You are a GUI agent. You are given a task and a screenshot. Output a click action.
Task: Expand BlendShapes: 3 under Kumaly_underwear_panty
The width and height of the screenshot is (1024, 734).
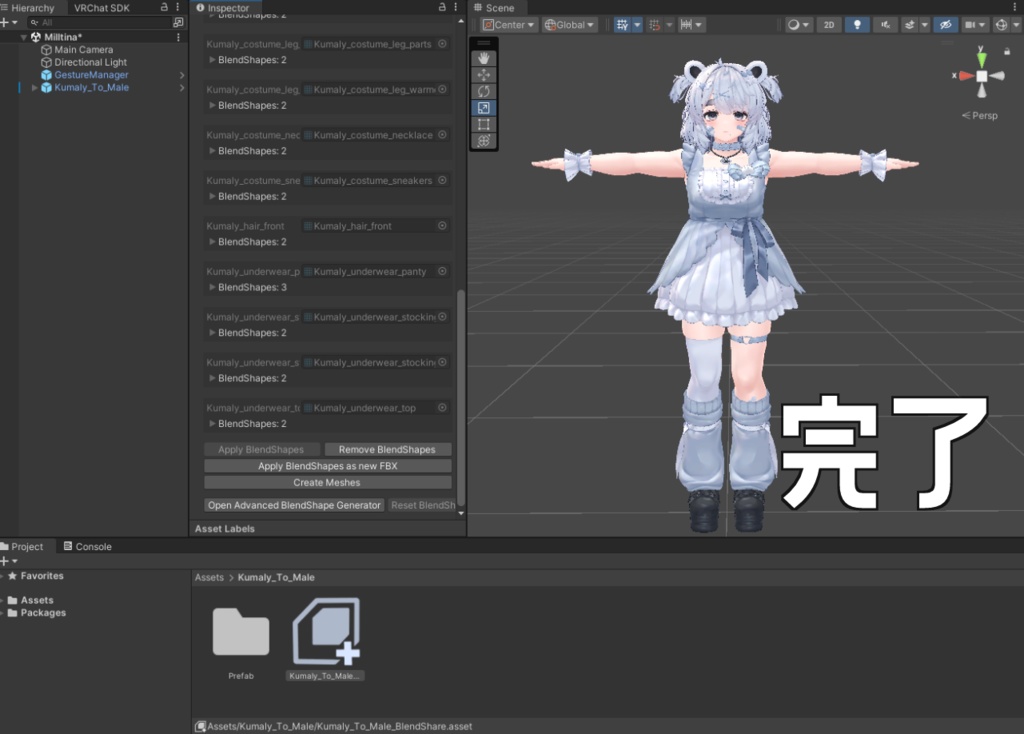tap(212, 287)
